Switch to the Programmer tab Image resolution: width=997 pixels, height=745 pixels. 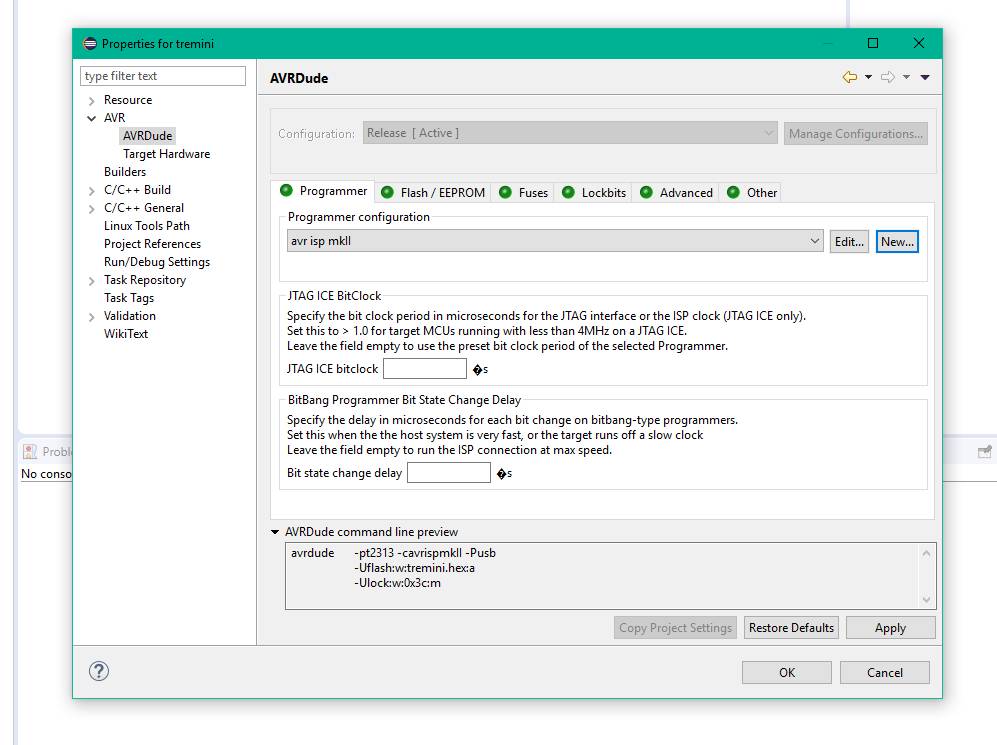(324, 191)
